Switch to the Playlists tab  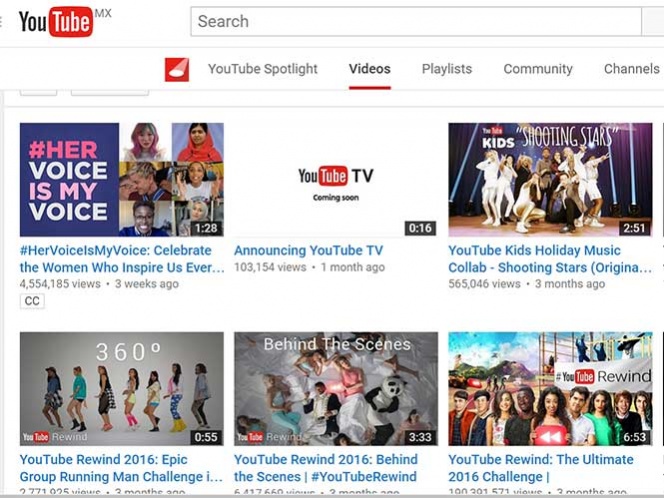447,69
